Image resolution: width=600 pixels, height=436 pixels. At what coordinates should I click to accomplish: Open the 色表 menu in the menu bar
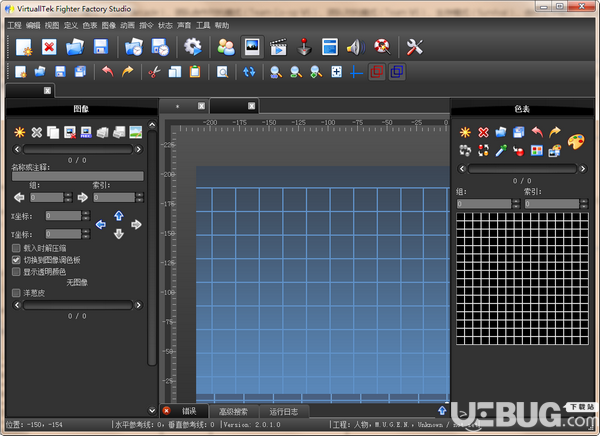[90, 25]
